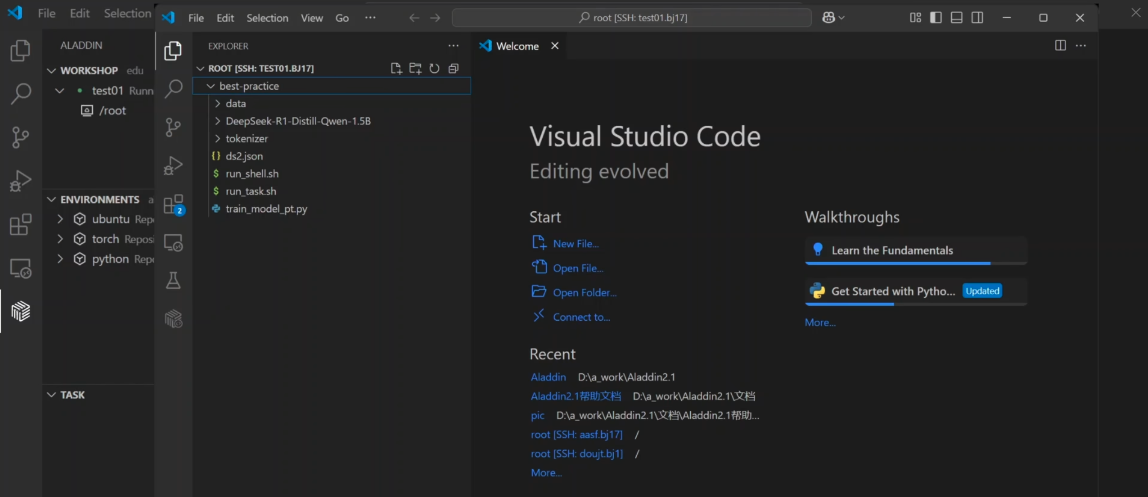The width and height of the screenshot is (1148, 497).
Task: Collapse all folders in Explorer
Action: pyautogui.click(x=453, y=68)
